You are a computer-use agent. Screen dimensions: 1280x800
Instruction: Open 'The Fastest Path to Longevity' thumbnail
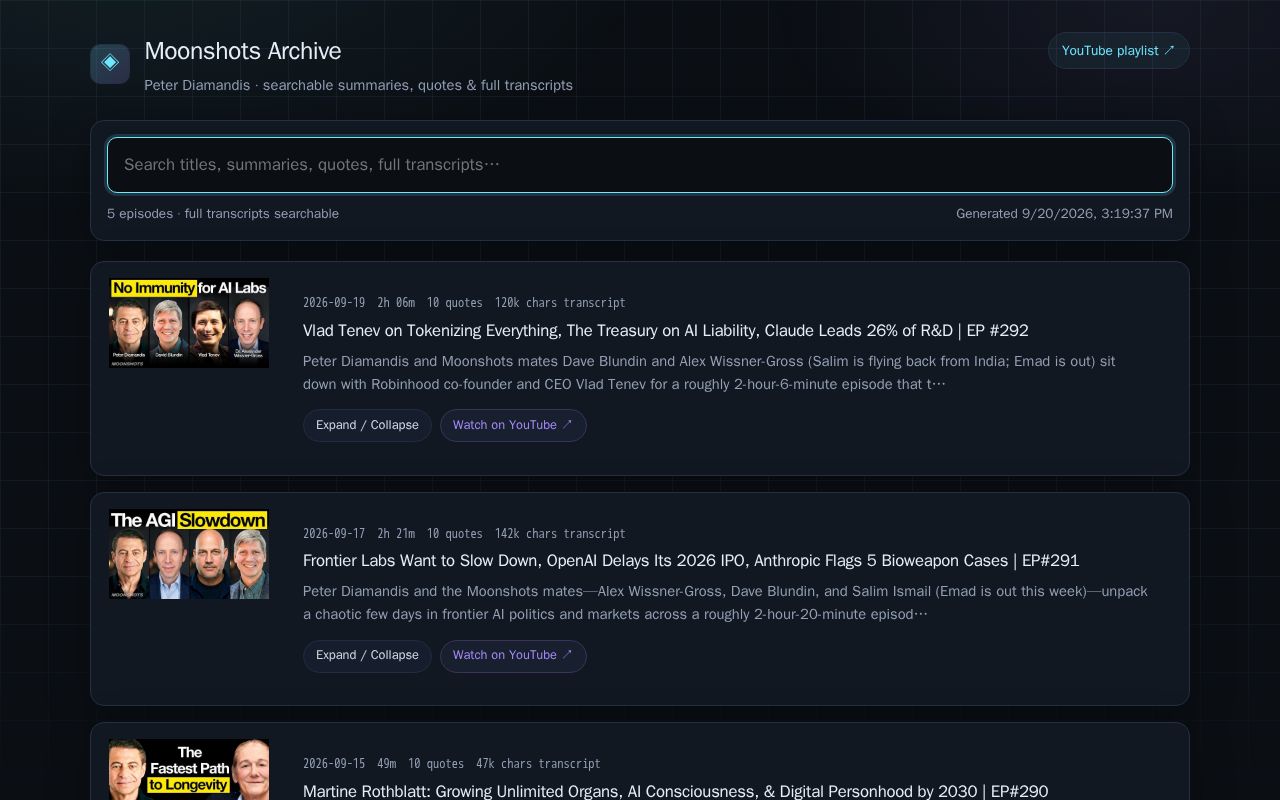pyautogui.click(x=189, y=769)
